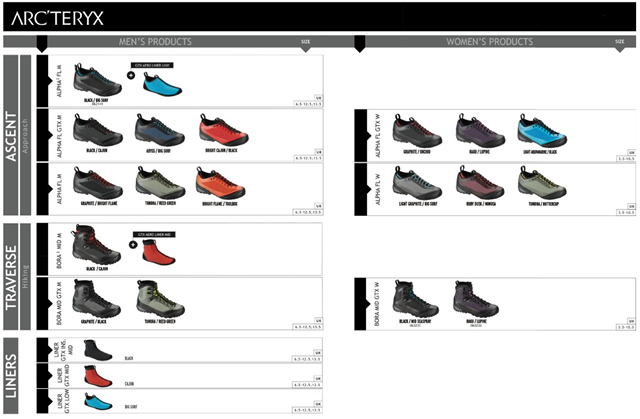Select Bora Mid GTX W Raku/Lupine boot
Screen dimensions: 640x419
tap(476, 299)
